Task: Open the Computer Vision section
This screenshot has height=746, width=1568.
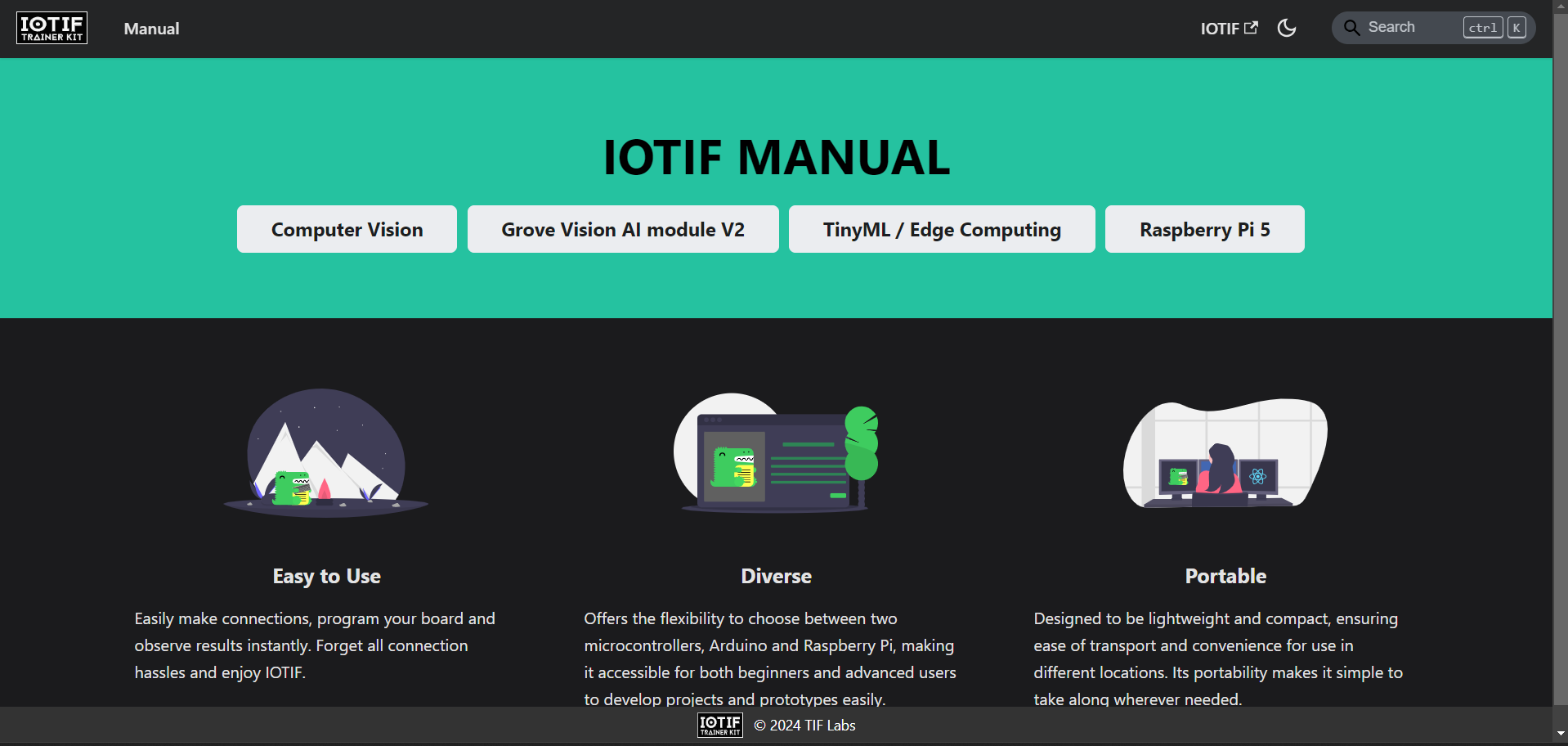Action: pos(347,230)
